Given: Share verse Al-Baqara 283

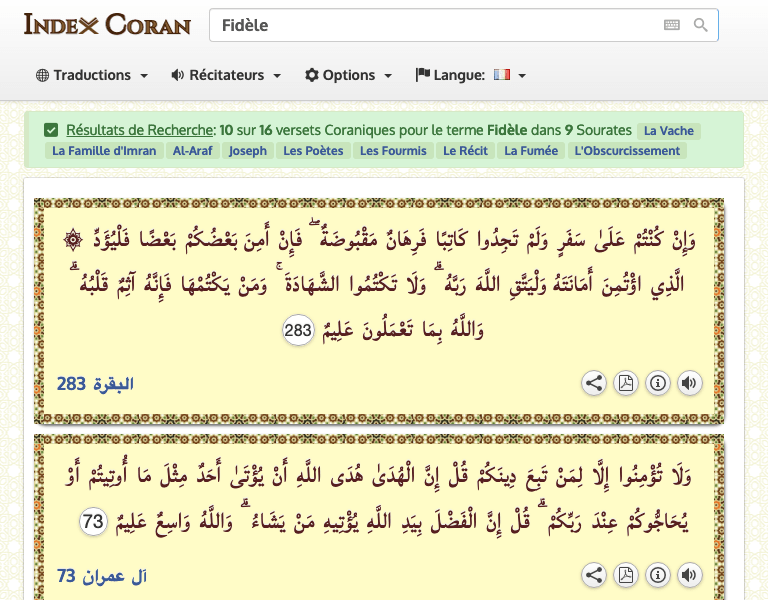Looking at the screenshot, I should pyautogui.click(x=594, y=383).
